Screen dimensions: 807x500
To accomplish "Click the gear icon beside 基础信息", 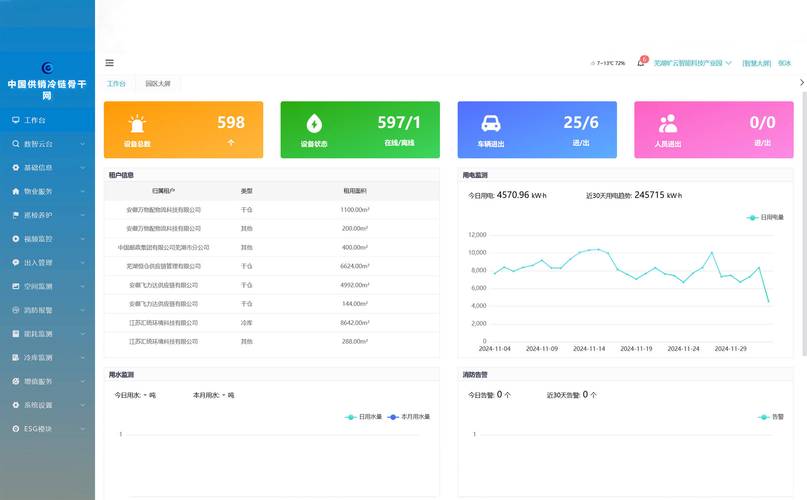I will [x=16, y=167].
